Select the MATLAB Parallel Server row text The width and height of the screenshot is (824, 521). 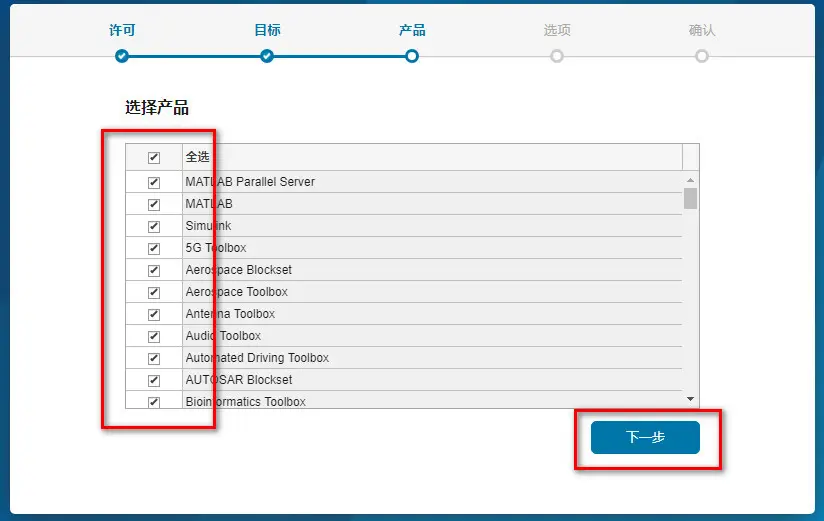tap(250, 182)
